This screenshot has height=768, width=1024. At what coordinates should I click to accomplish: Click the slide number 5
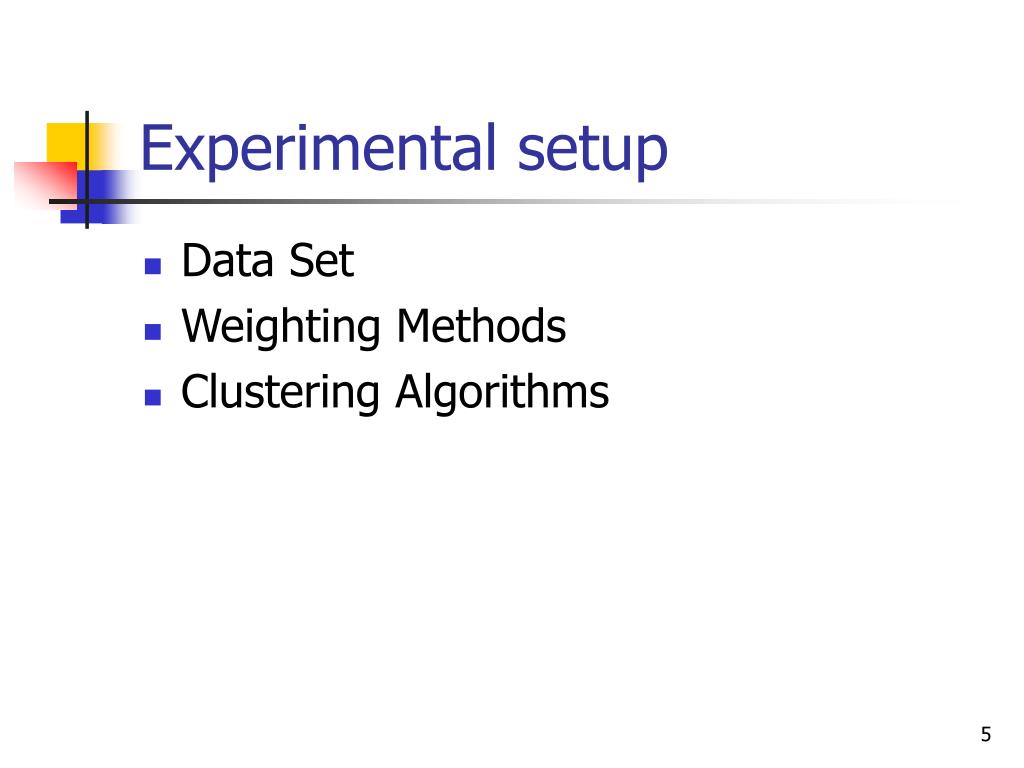tap(986, 735)
